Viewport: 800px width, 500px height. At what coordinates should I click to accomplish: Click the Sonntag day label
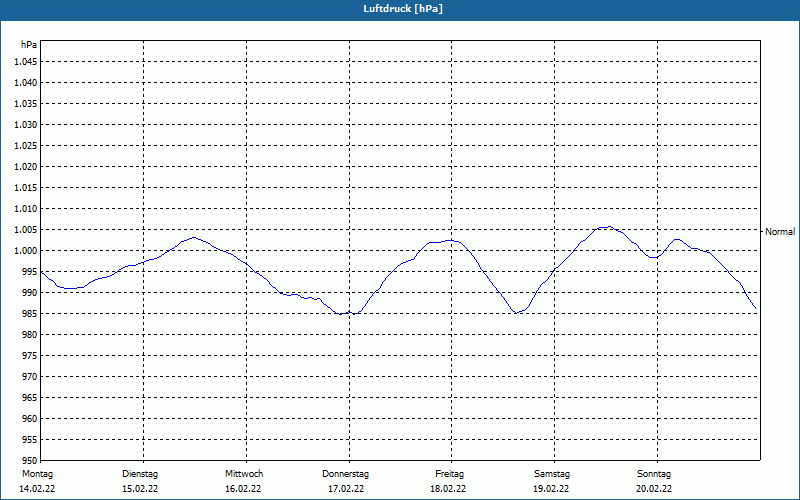coord(654,474)
